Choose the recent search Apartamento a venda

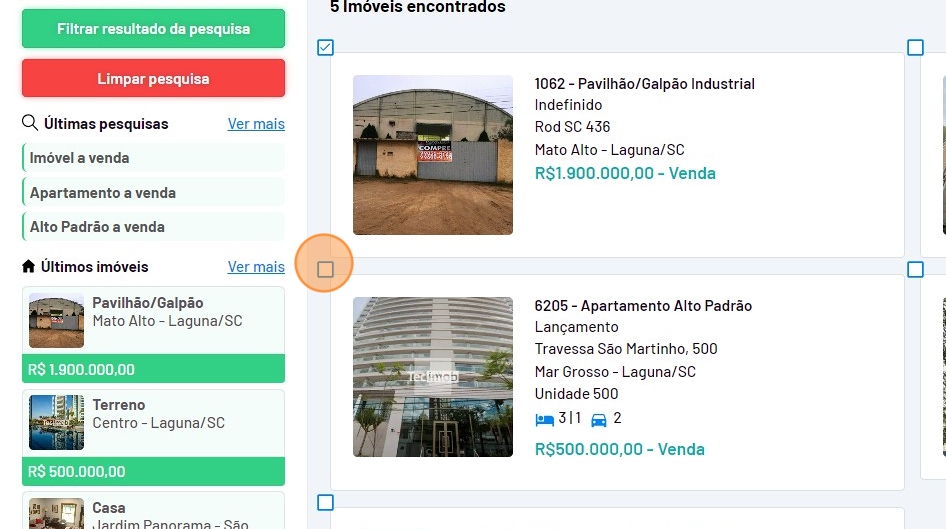103,193
